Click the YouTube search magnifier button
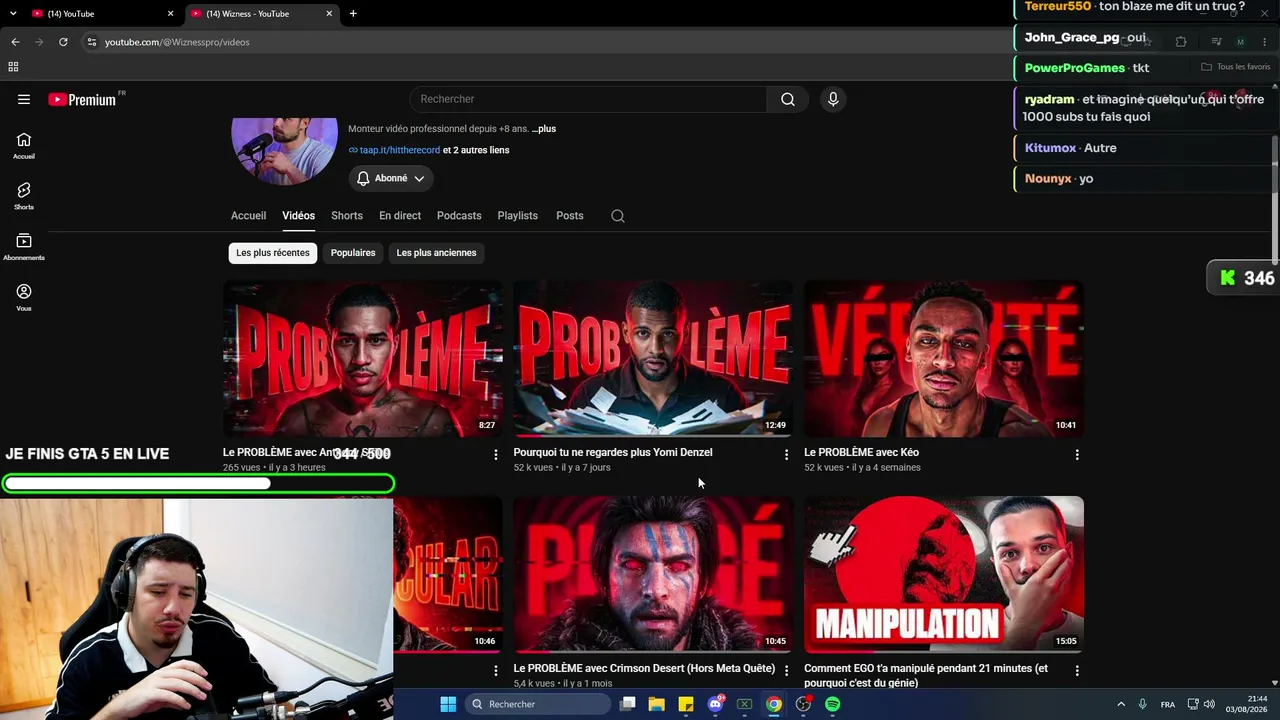Image resolution: width=1280 pixels, height=720 pixels. point(788,99)
